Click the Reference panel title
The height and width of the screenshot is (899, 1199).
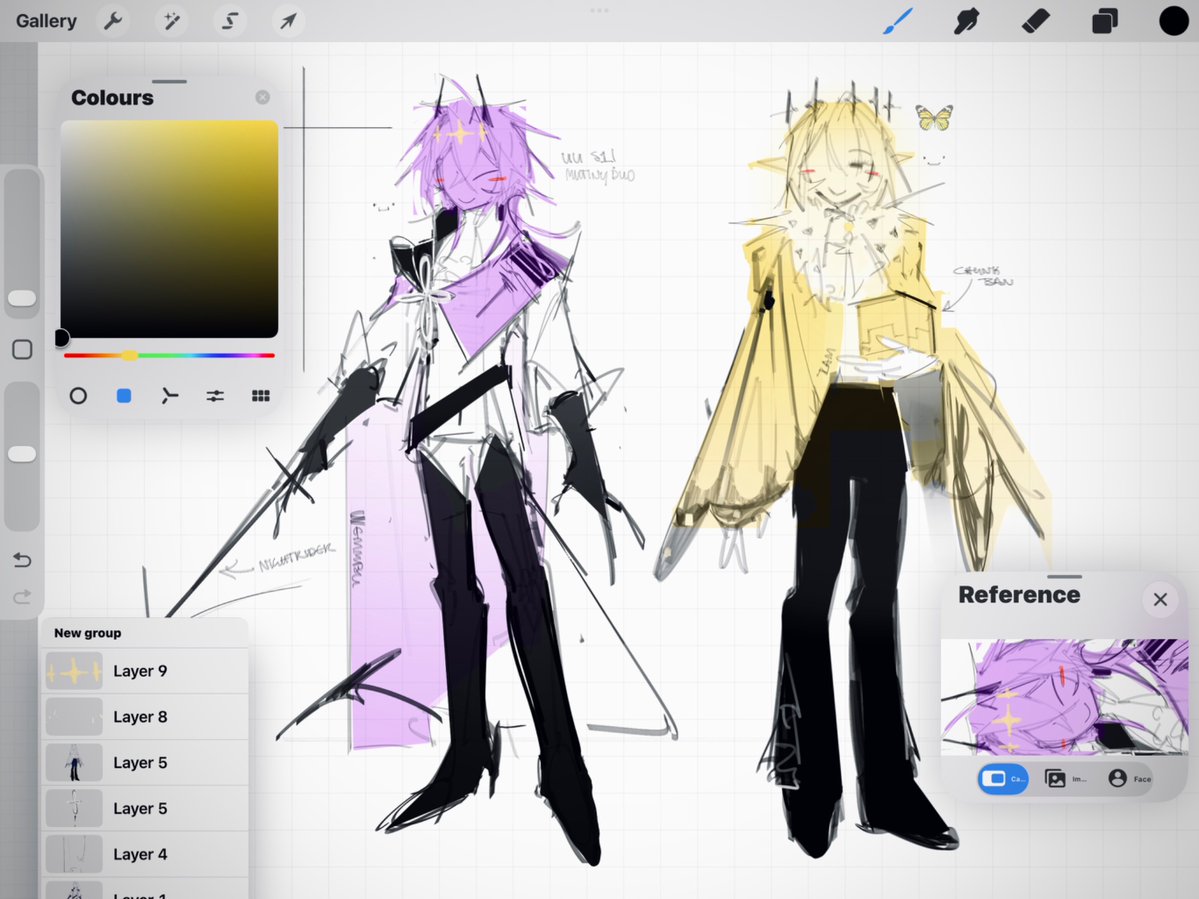1019,595
